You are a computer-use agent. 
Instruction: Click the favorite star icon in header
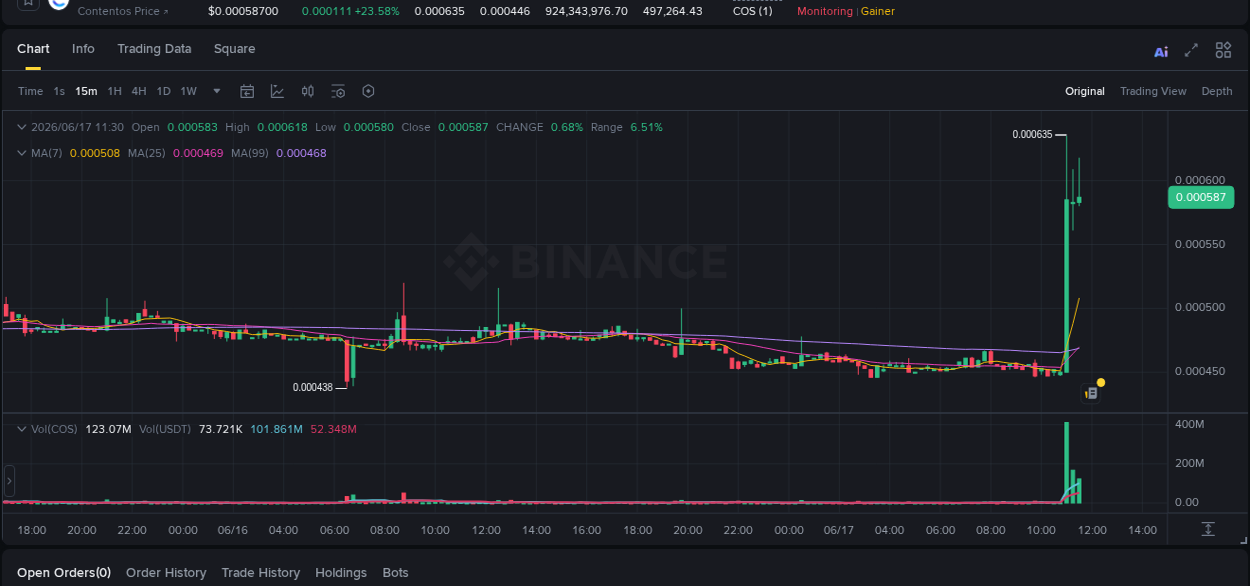pos(28,3)
